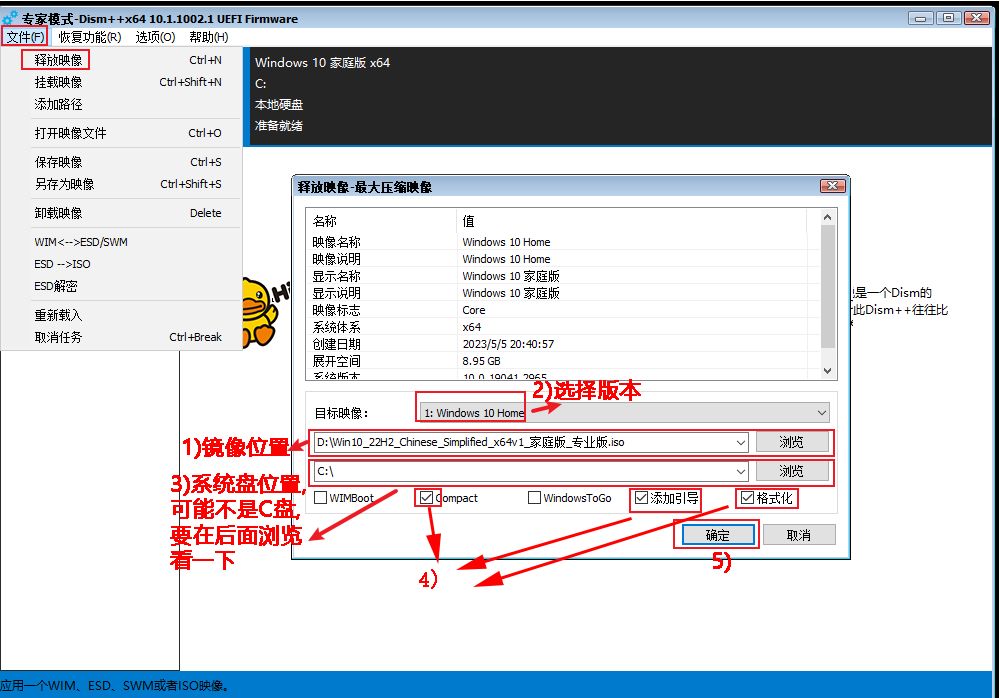Open the 文件(F) menu
The width and height of the screenshot is (1000, 698).
[25, 37]
